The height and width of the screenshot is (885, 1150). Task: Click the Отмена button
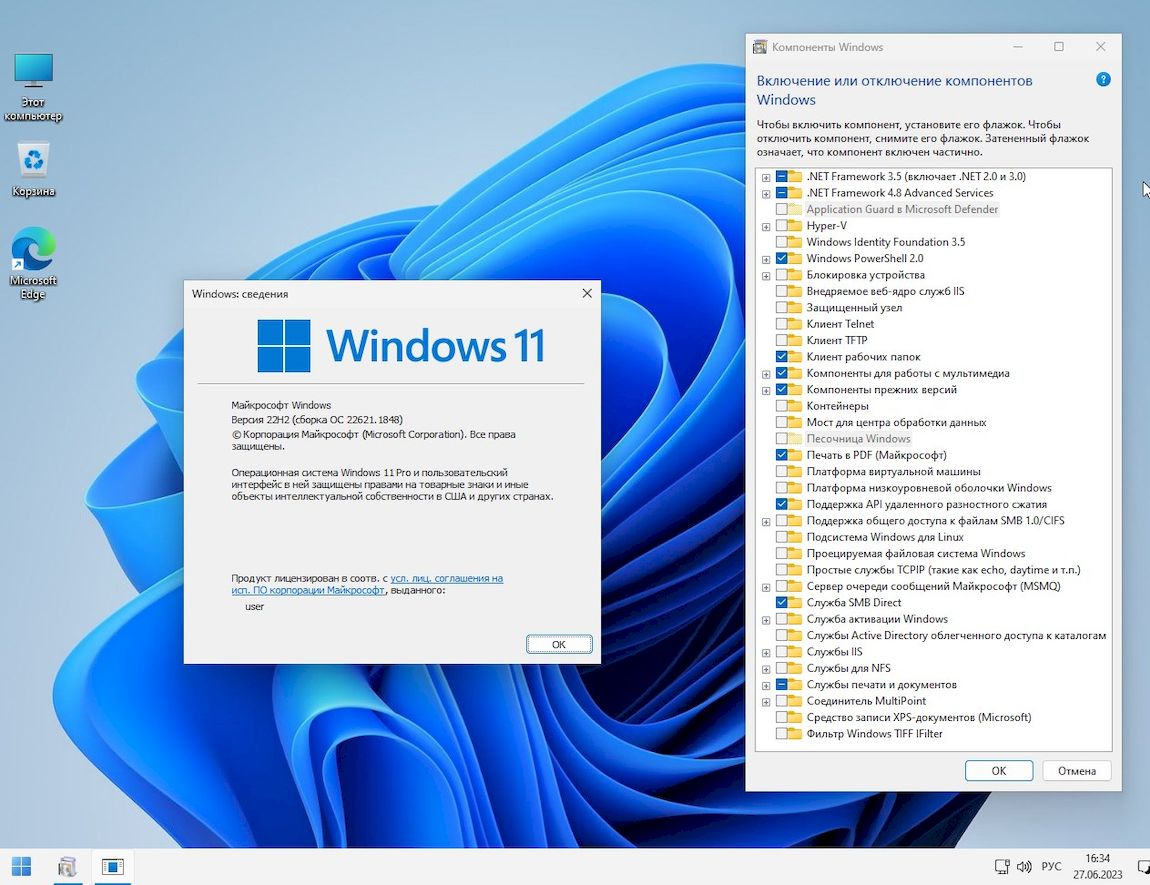(x=1077, y=771)
